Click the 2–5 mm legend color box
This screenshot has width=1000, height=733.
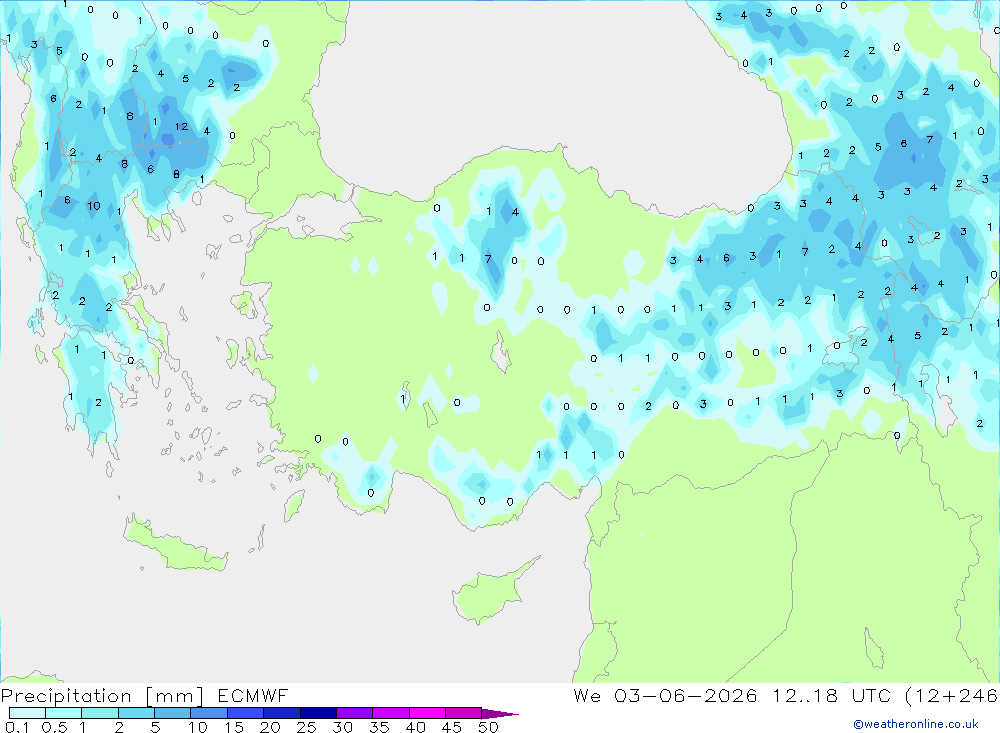coord(136,713)
